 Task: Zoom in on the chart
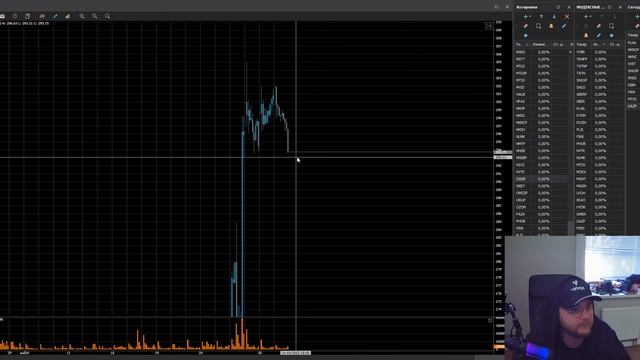82,16
